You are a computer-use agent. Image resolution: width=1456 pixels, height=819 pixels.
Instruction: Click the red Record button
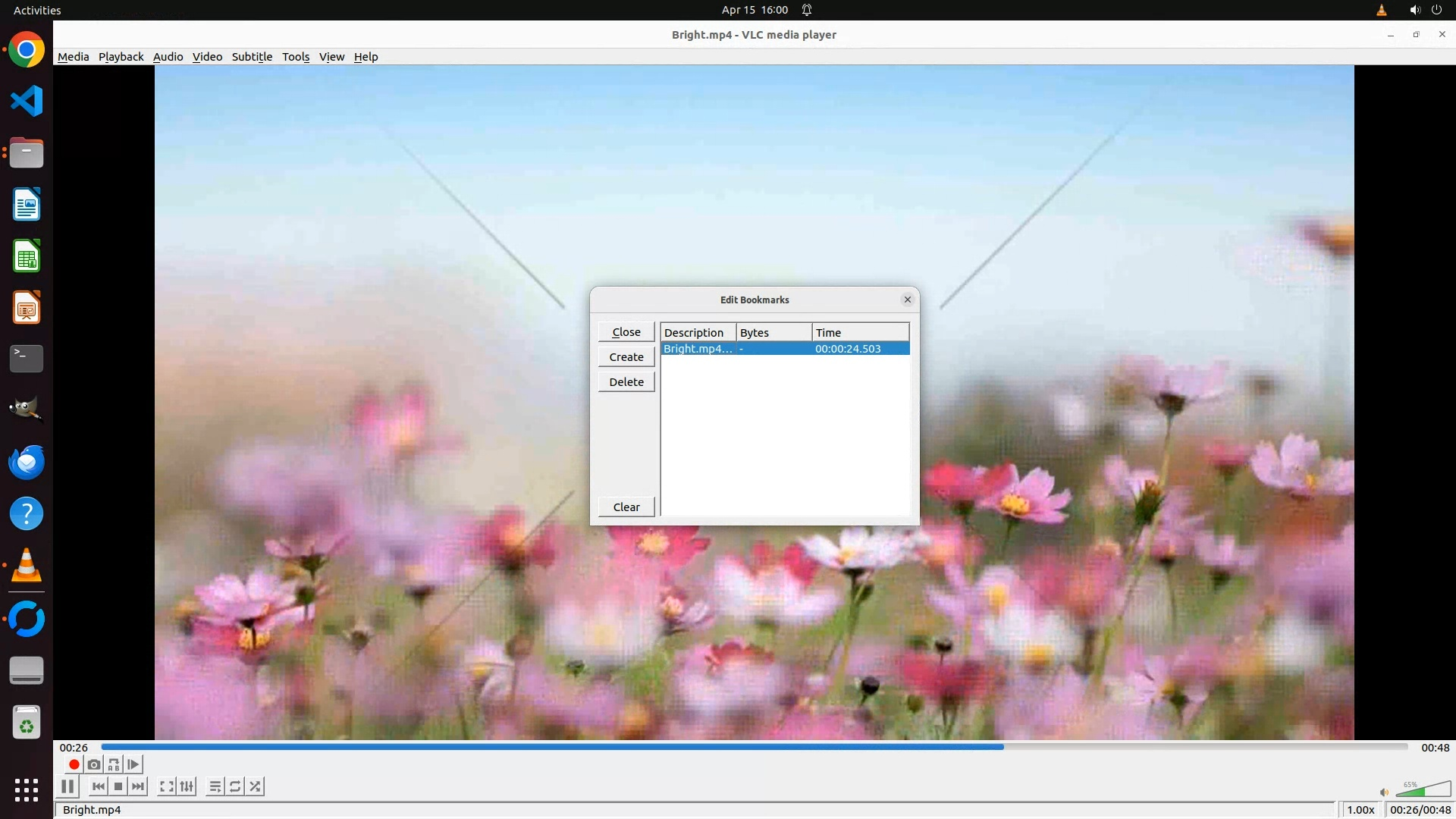(x=74, y=764)
